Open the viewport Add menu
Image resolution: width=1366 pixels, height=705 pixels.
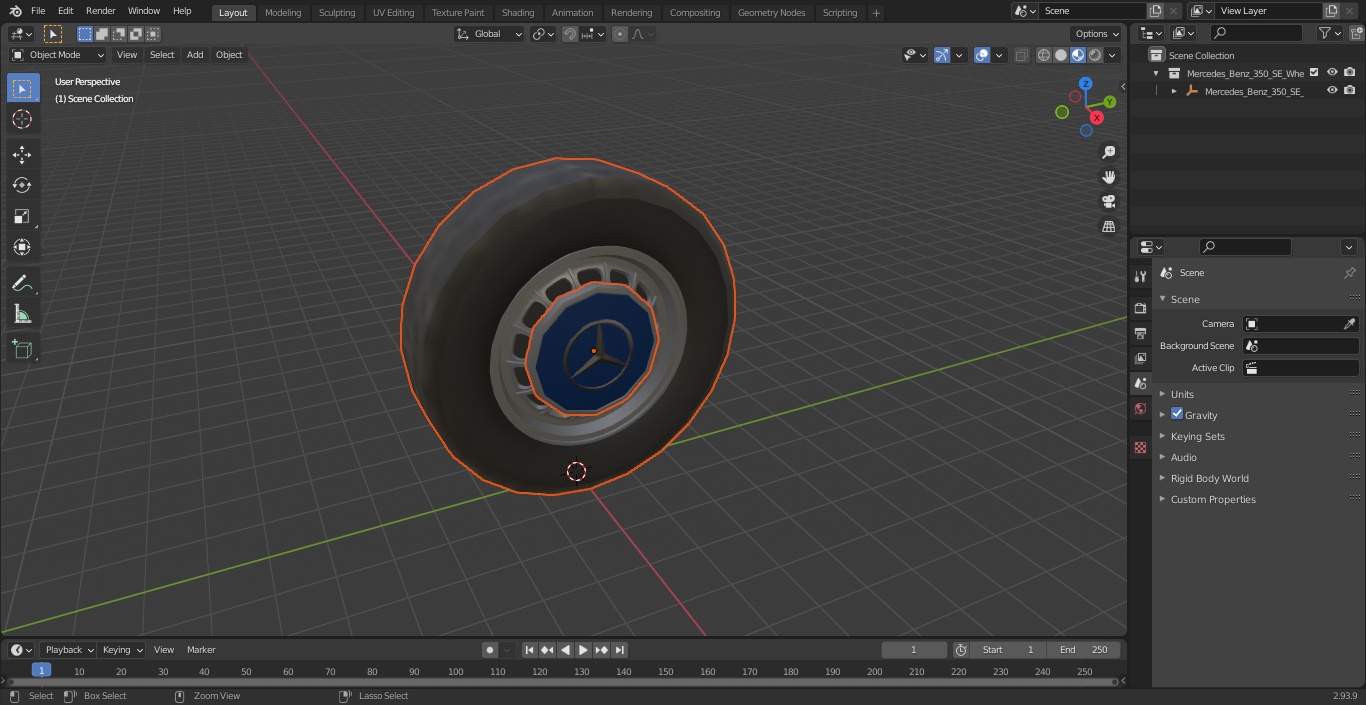[195, 55]
